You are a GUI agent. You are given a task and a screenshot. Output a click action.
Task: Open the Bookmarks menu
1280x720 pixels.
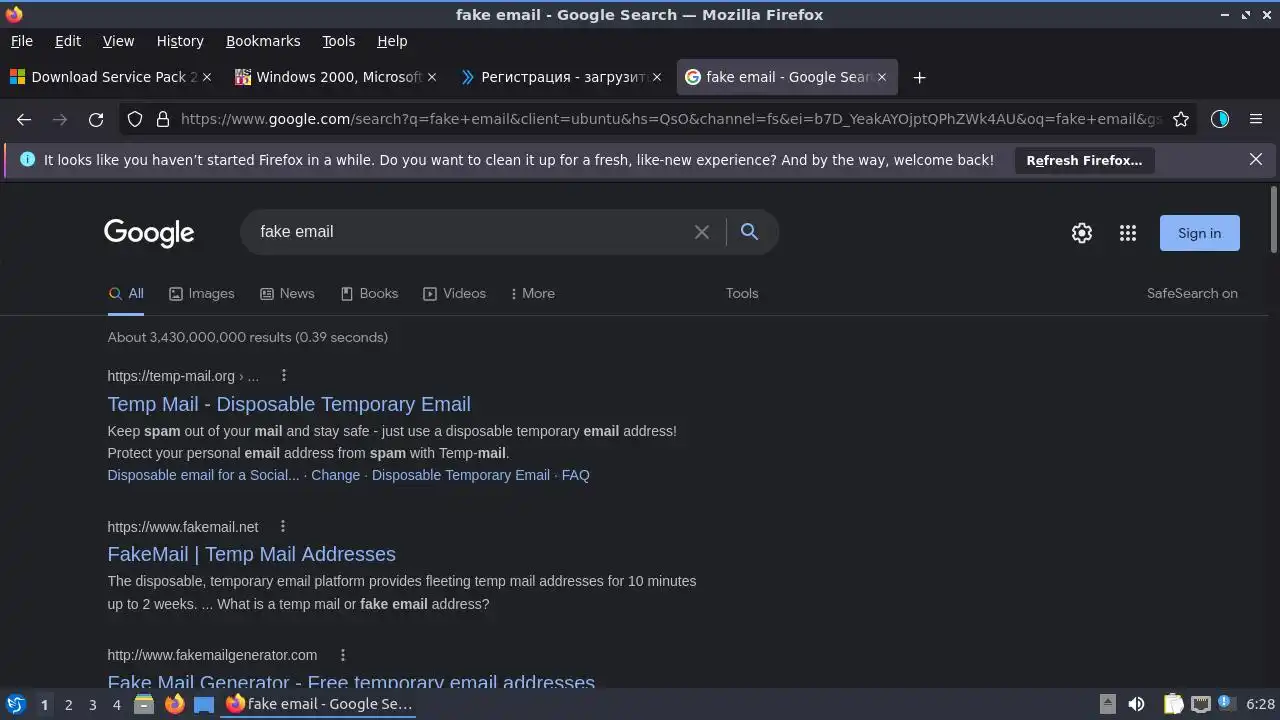263,41
